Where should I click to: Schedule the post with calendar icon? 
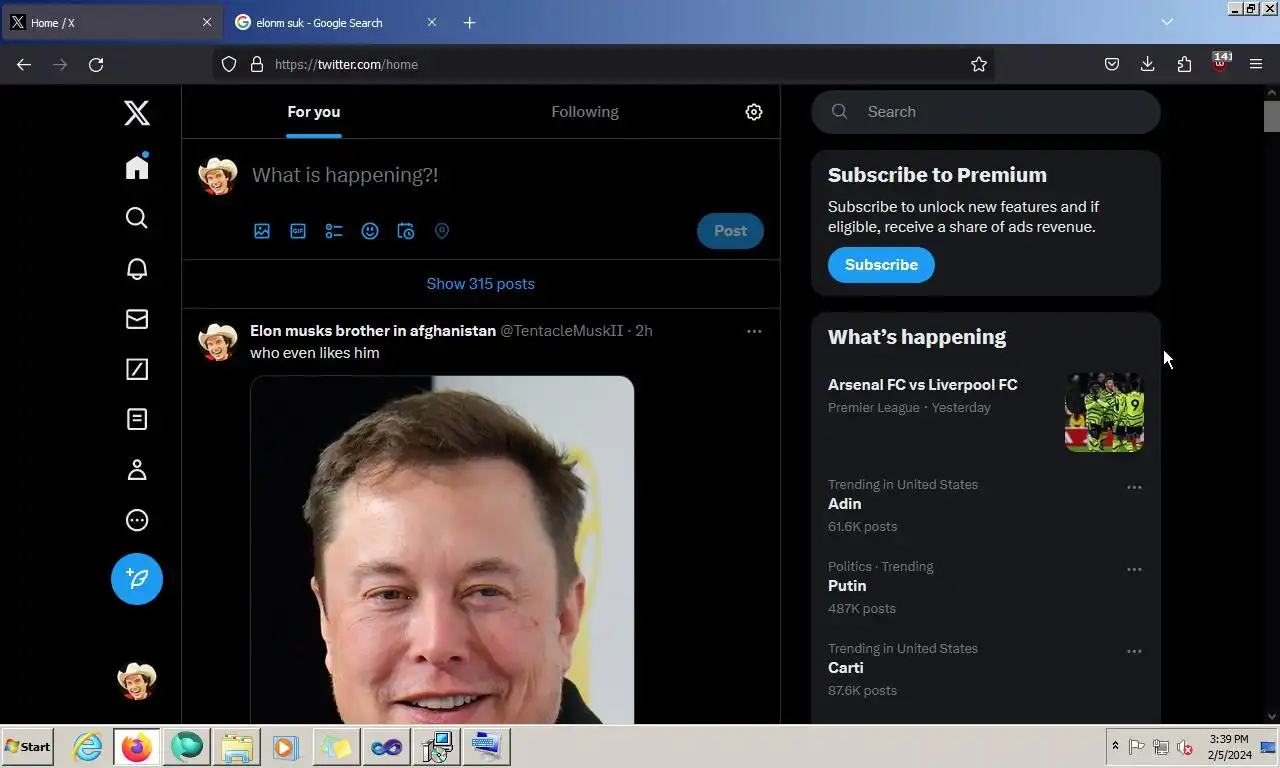click(x=406, y=231)
